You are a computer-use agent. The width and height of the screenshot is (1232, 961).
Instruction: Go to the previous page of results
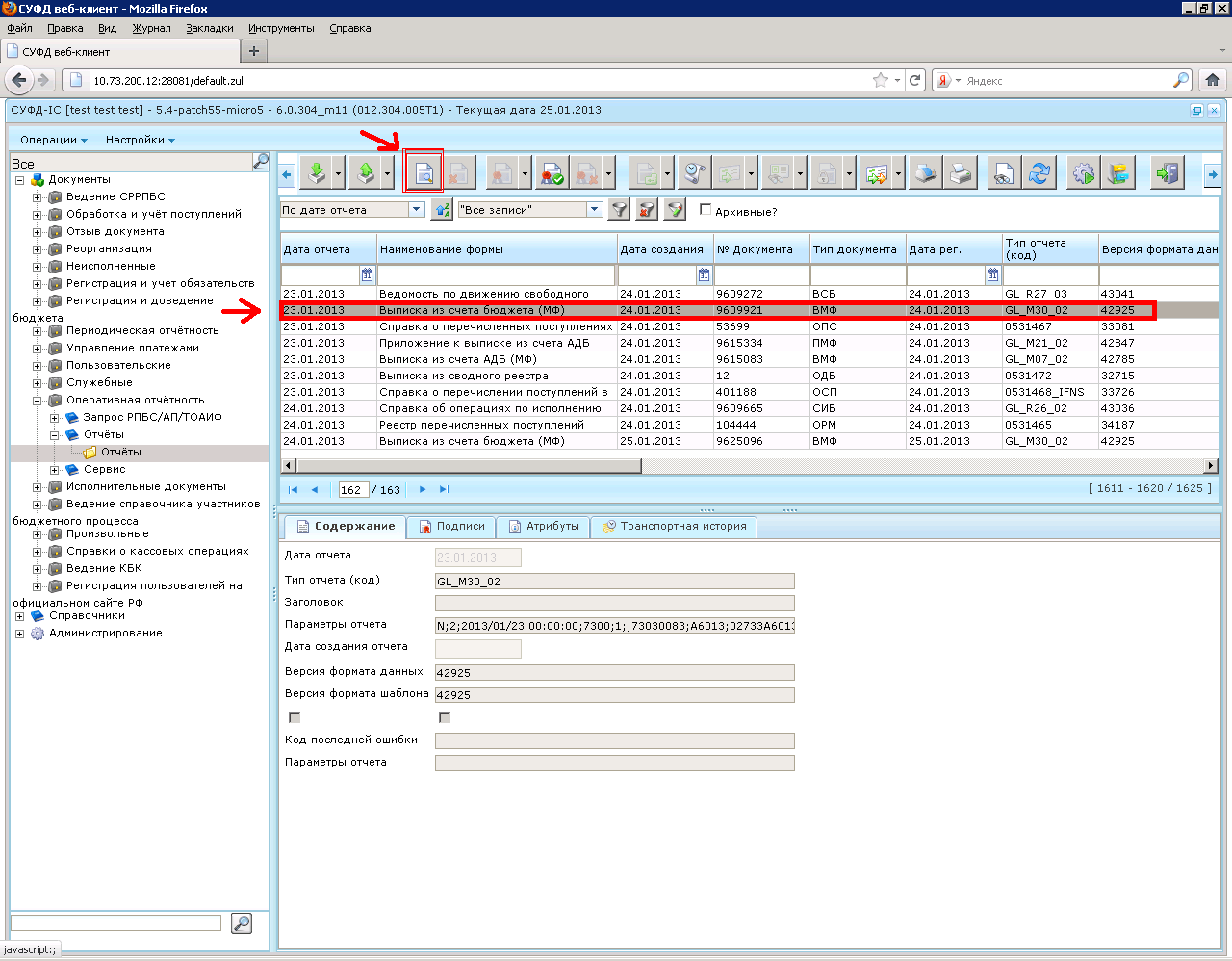pos(315,489)
